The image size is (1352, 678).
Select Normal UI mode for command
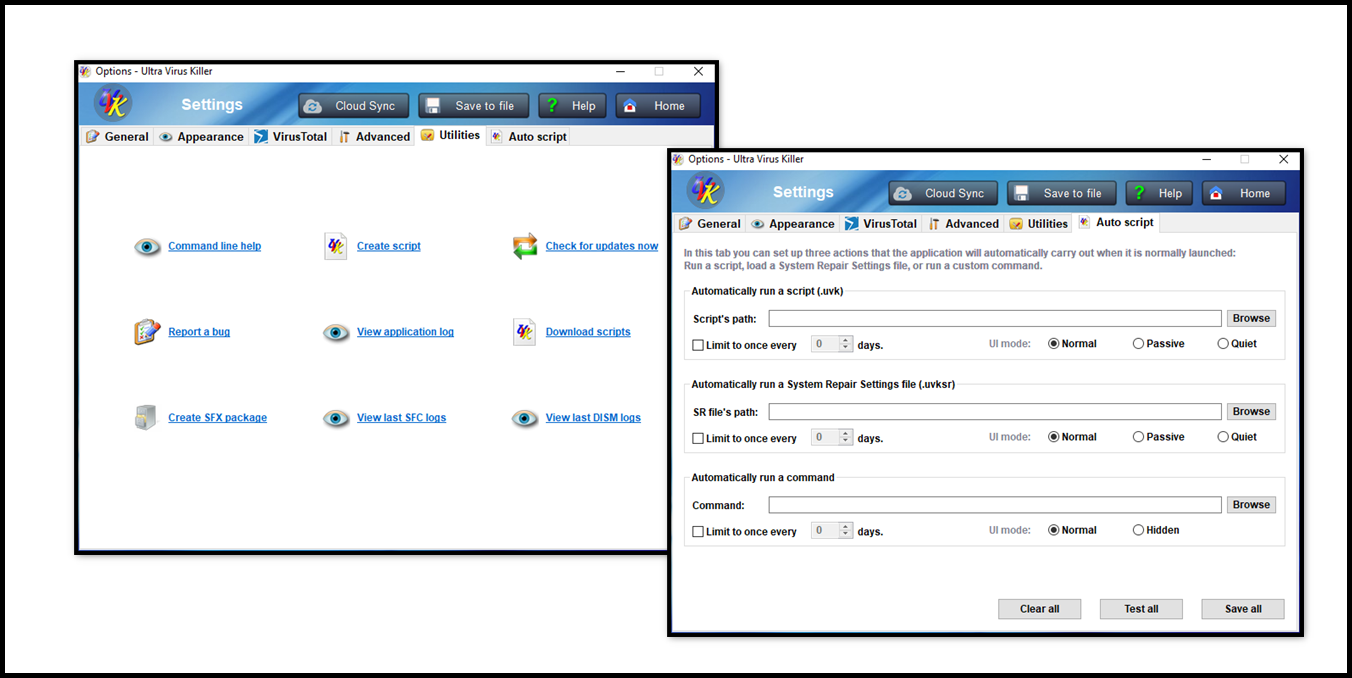tap(1072, 530)
